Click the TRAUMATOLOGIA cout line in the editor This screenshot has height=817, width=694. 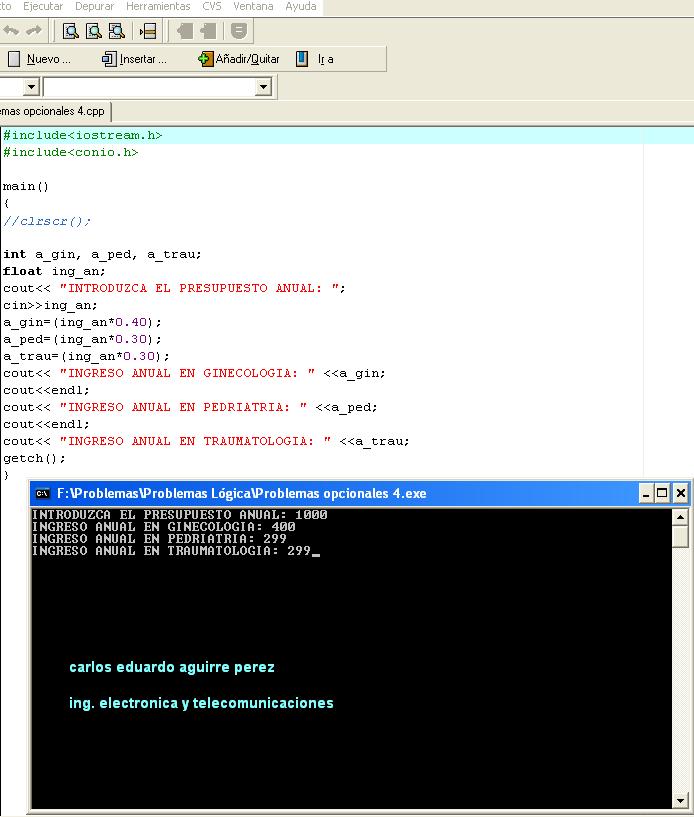(206, 441)
